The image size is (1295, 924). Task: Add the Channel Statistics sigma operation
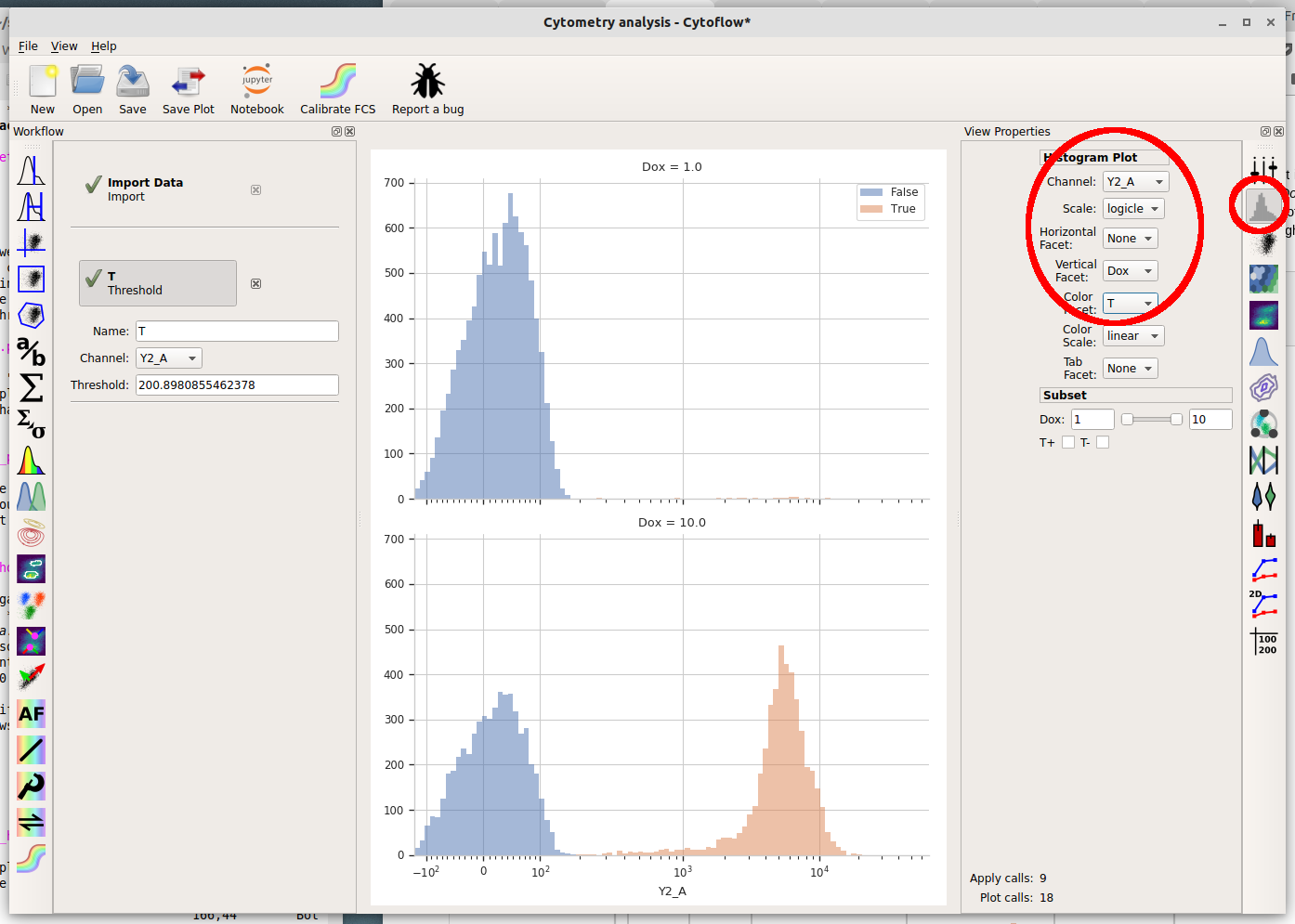click(x=31, y=387)
